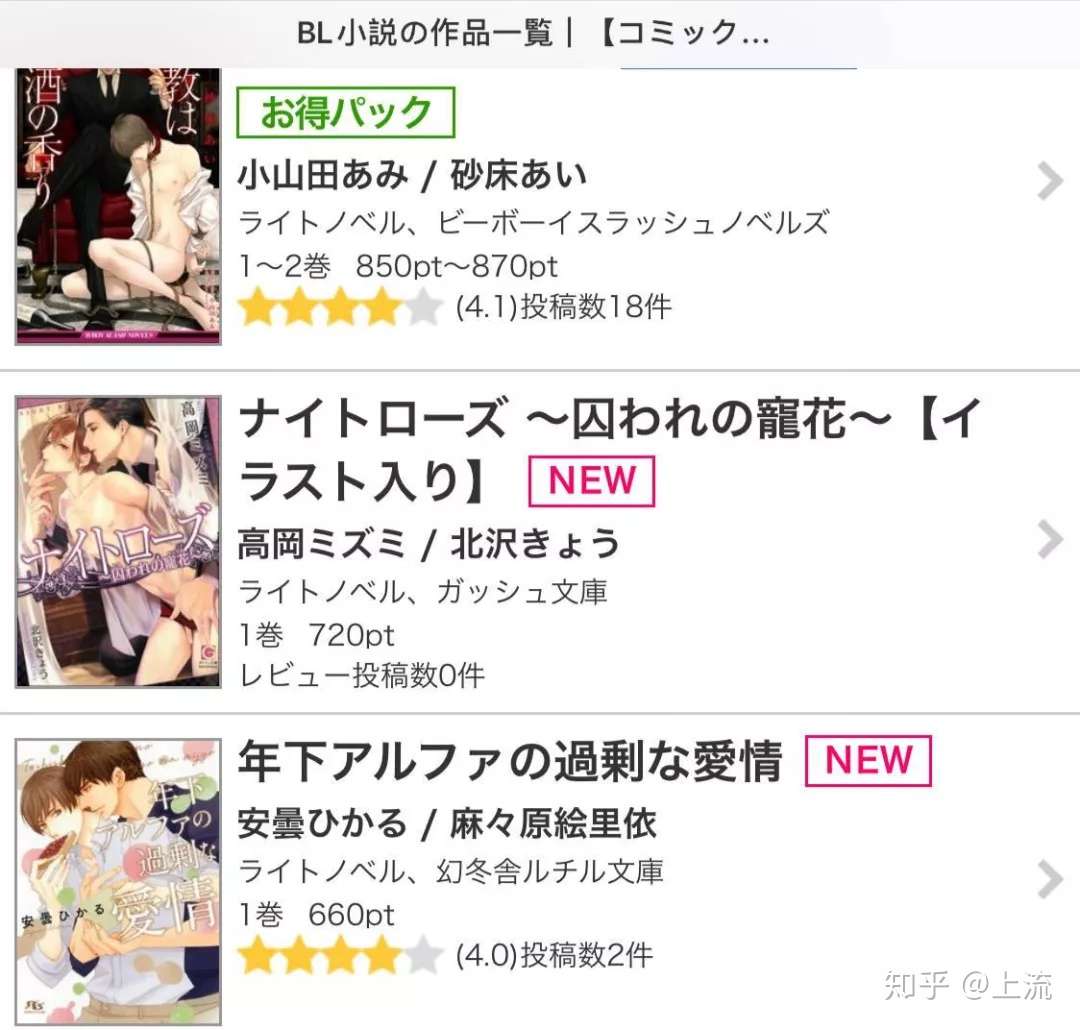1080x1030 pixels.
Task: Click the お得パック green badge
Action: coord(346,112)
